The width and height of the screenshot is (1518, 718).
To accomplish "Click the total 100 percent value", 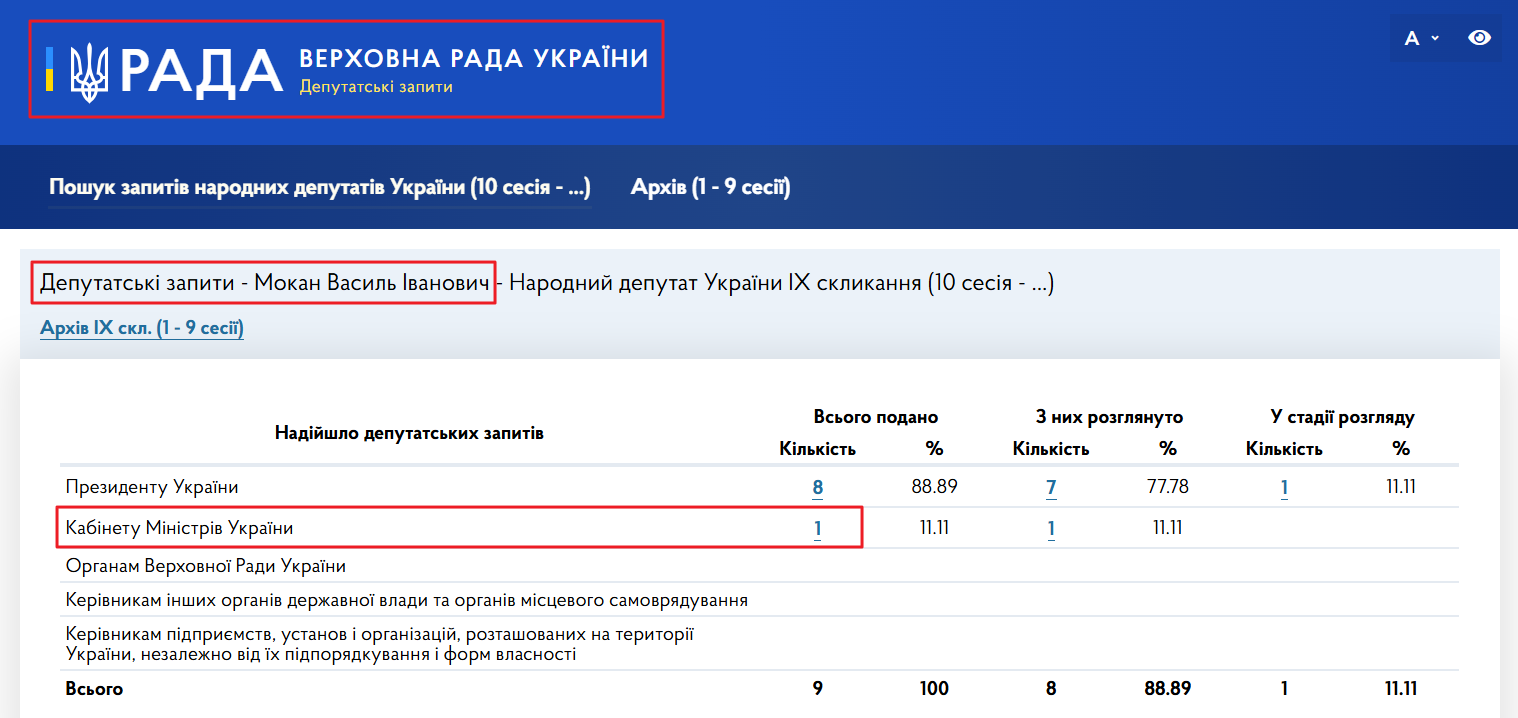I will tap(934, 689).
